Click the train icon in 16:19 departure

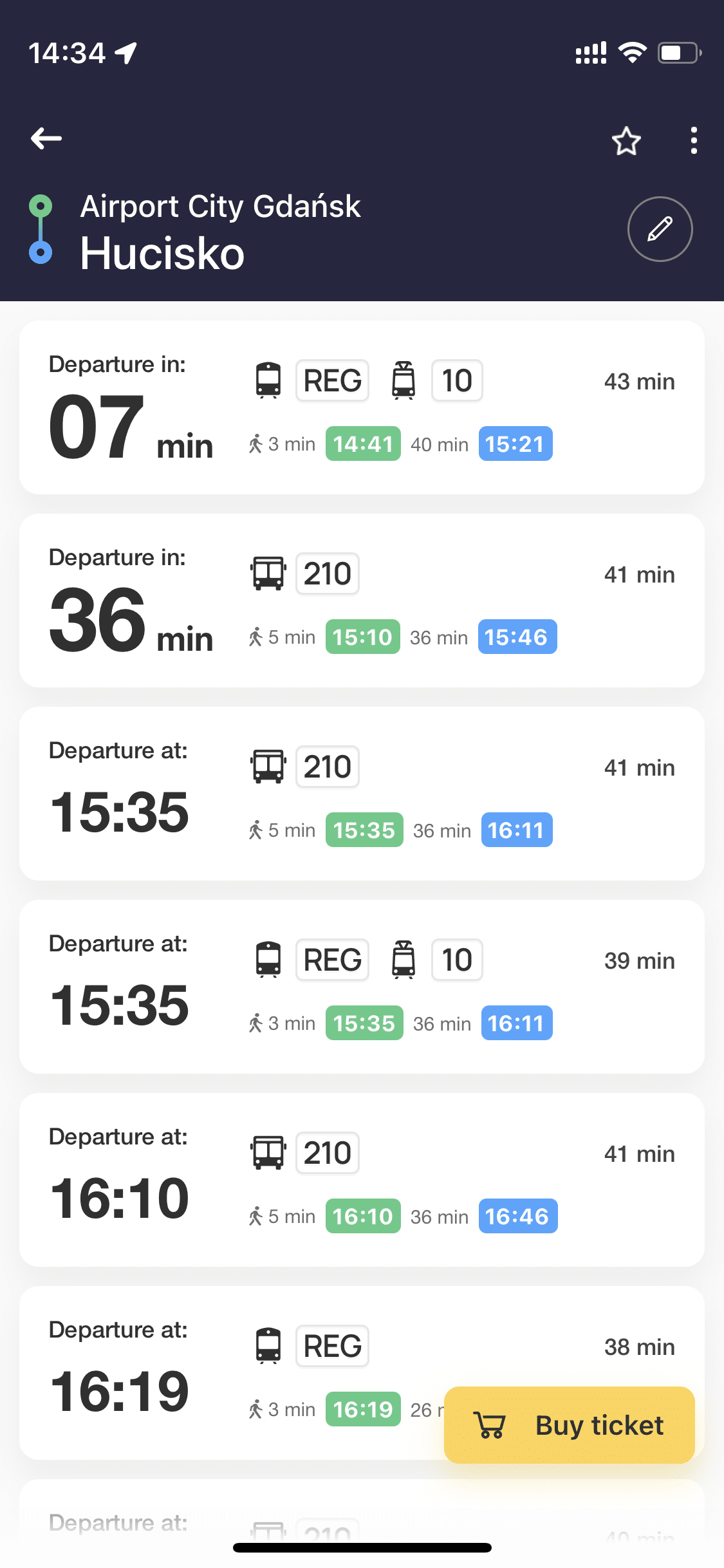pos(268,1346)
